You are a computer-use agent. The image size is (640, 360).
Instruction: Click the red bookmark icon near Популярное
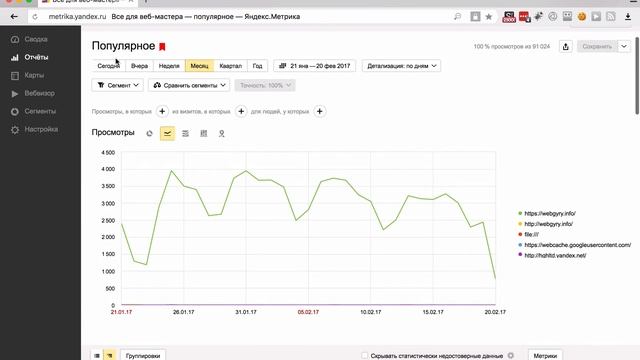click(162, 47)
